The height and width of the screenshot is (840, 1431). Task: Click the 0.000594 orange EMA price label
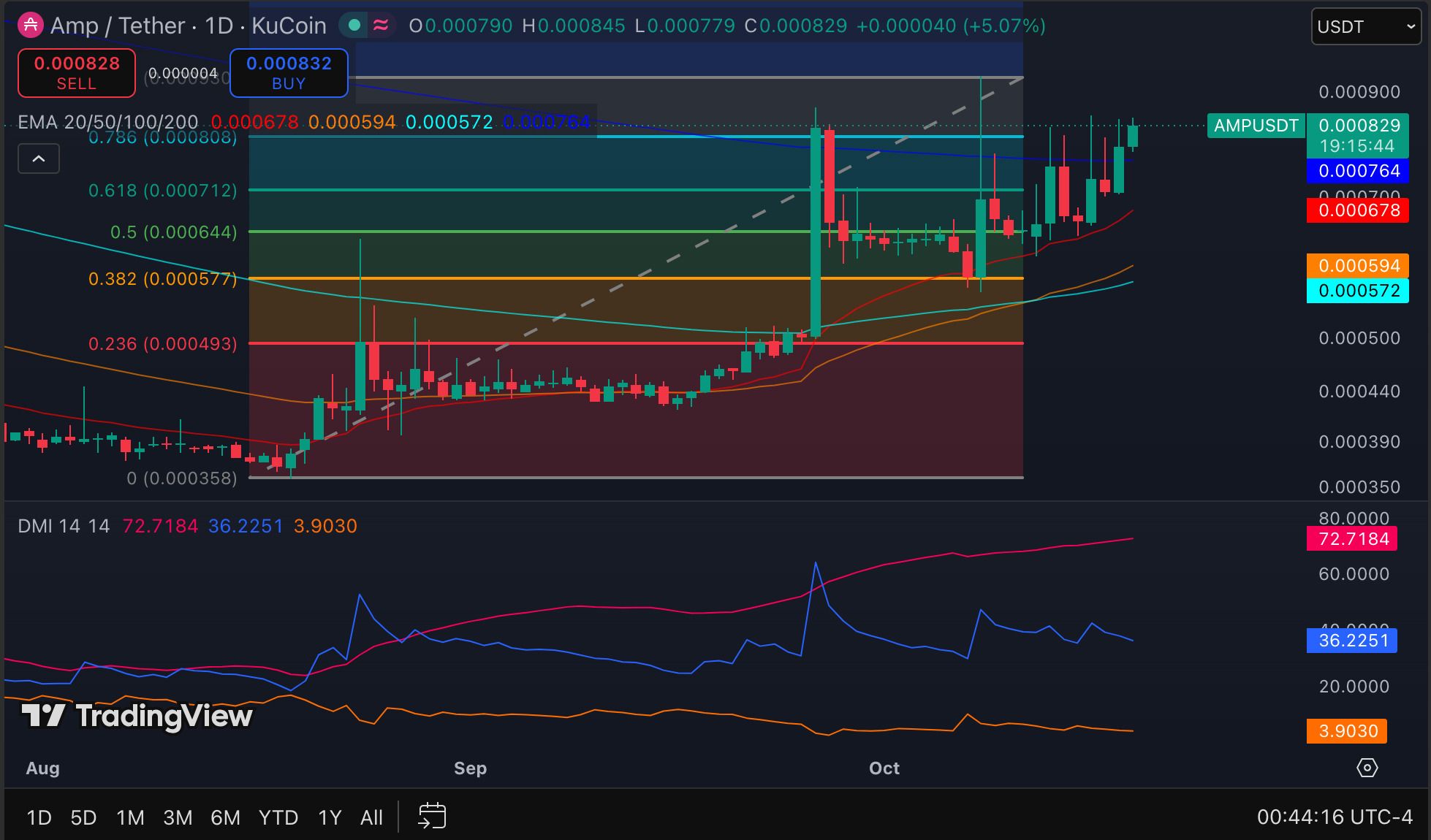pyautogui.click(x=1359, y=266)
